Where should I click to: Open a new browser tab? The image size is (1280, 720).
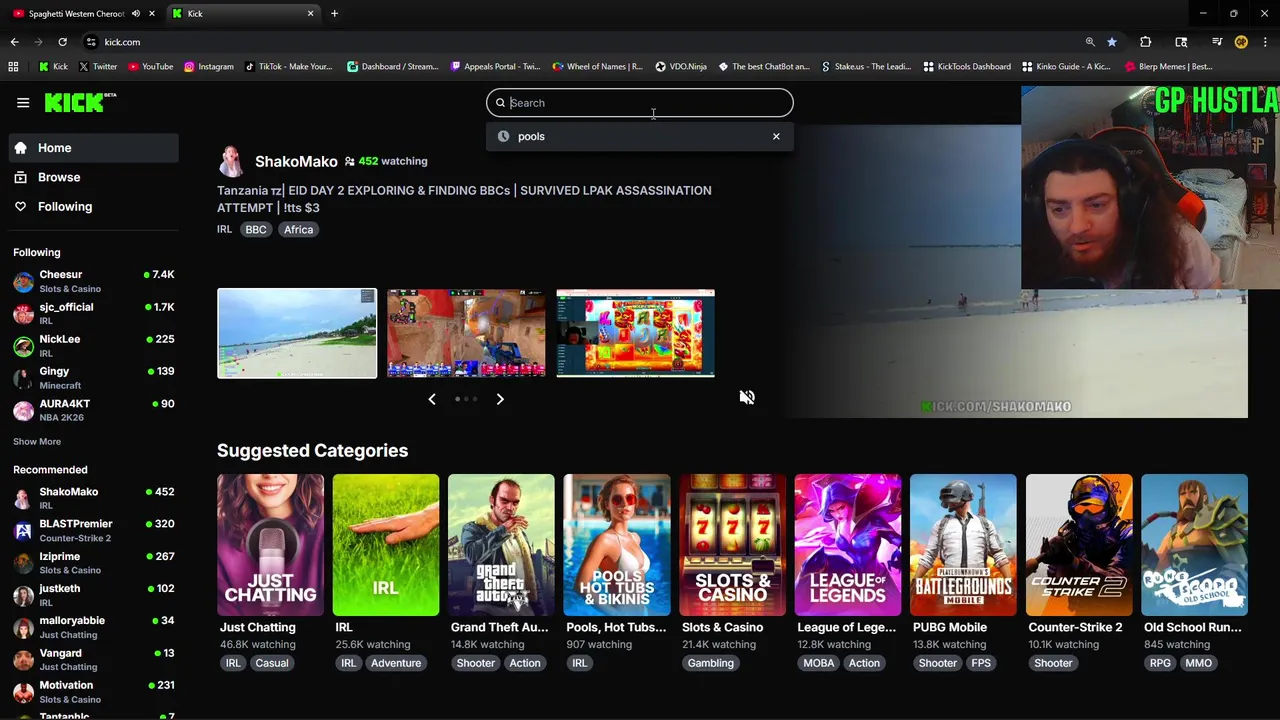[x=334, y=13]
